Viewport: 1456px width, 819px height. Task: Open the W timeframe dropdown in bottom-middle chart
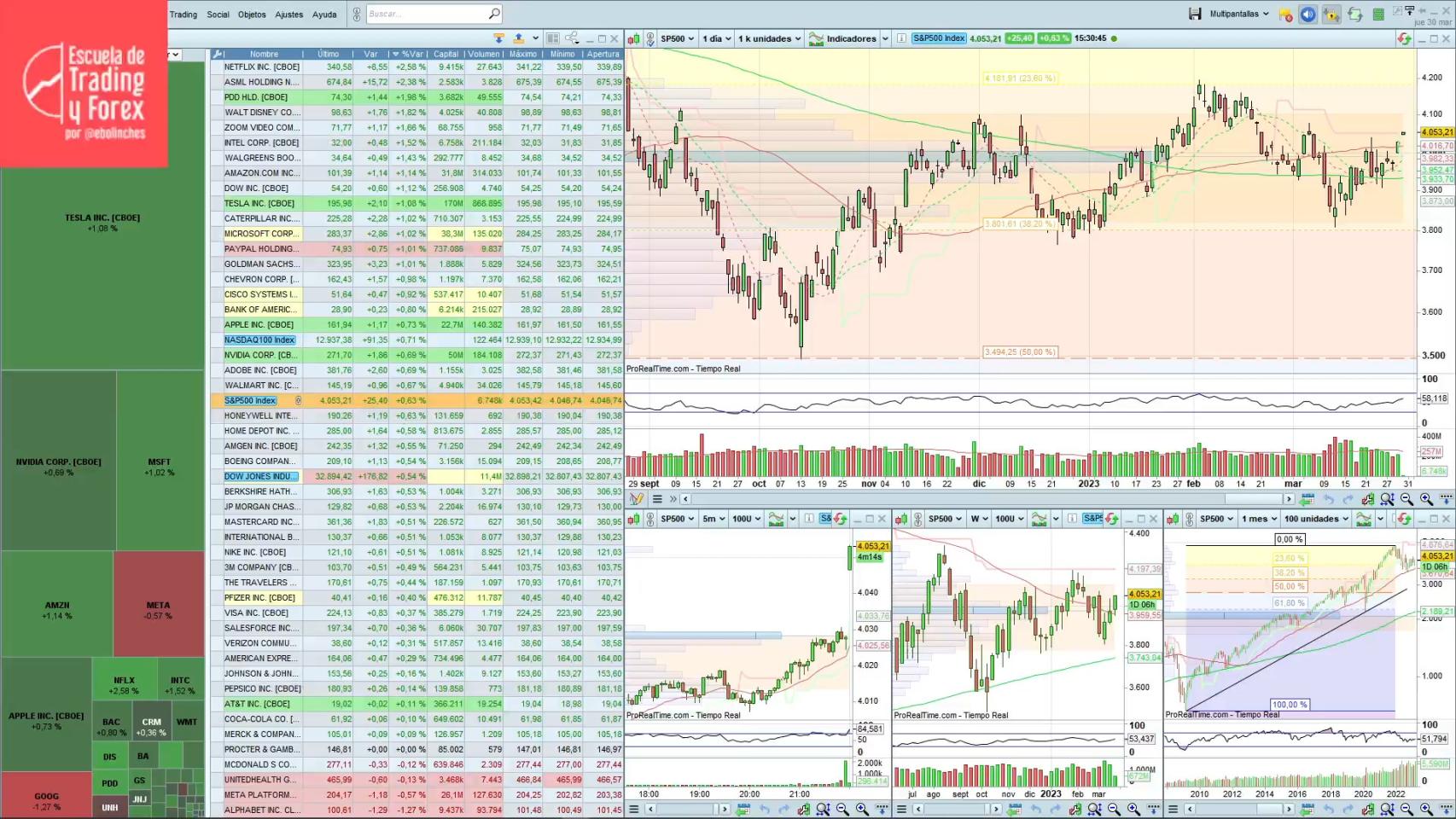click(979, 519)
